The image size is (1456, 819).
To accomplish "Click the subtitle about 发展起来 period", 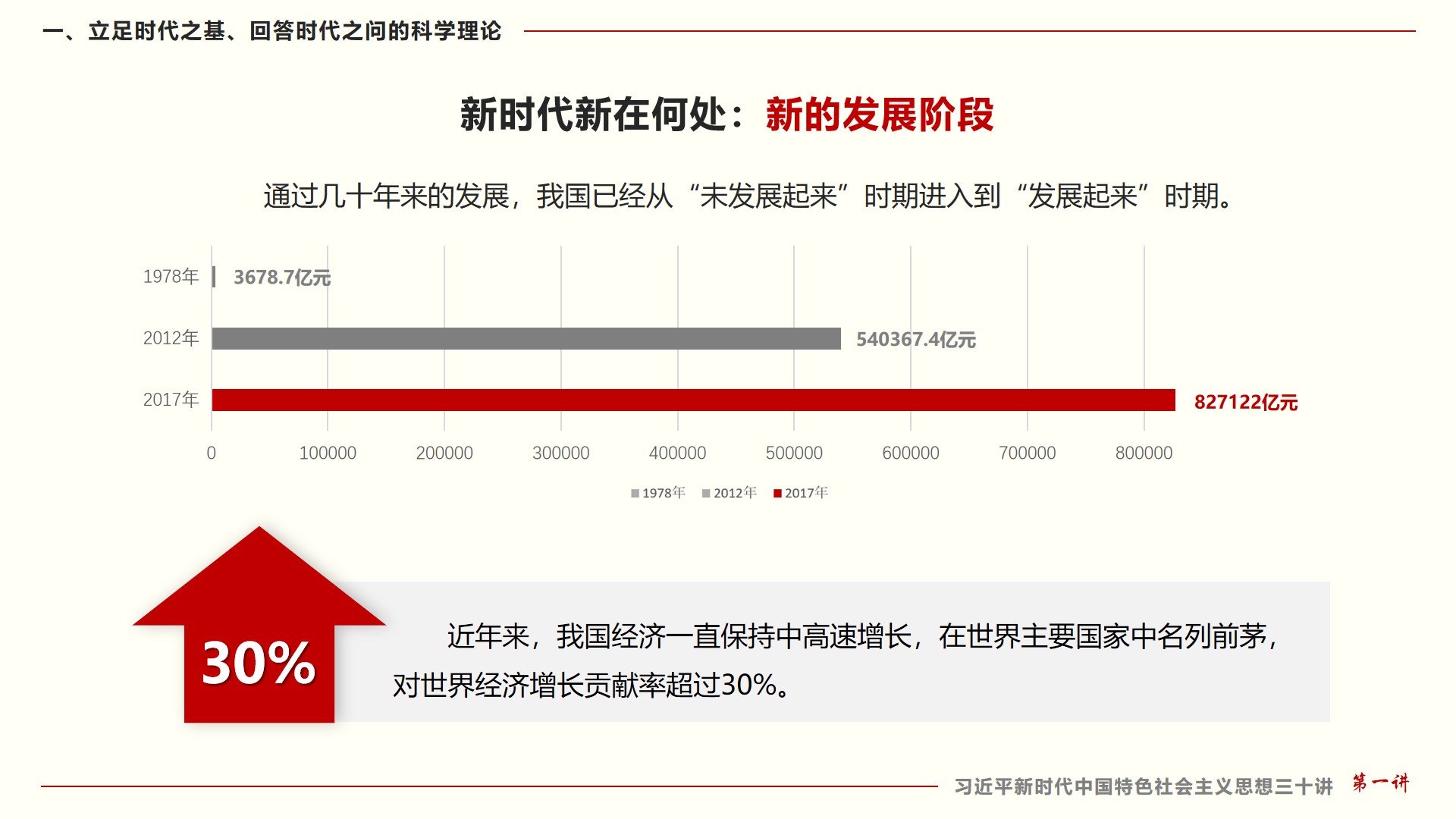I will 748,196.
